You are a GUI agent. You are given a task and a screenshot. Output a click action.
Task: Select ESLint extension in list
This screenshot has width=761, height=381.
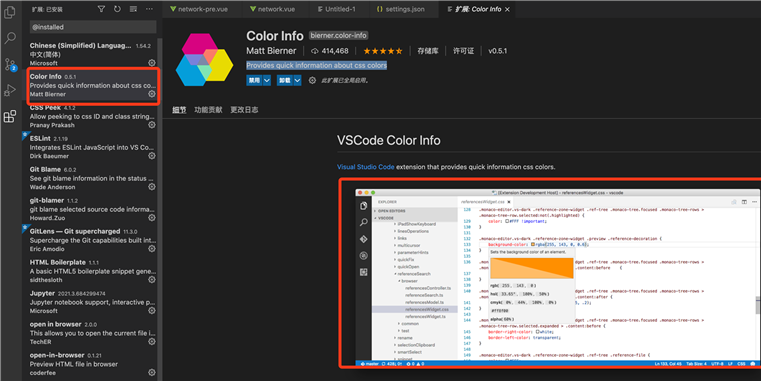coord(92,147)
